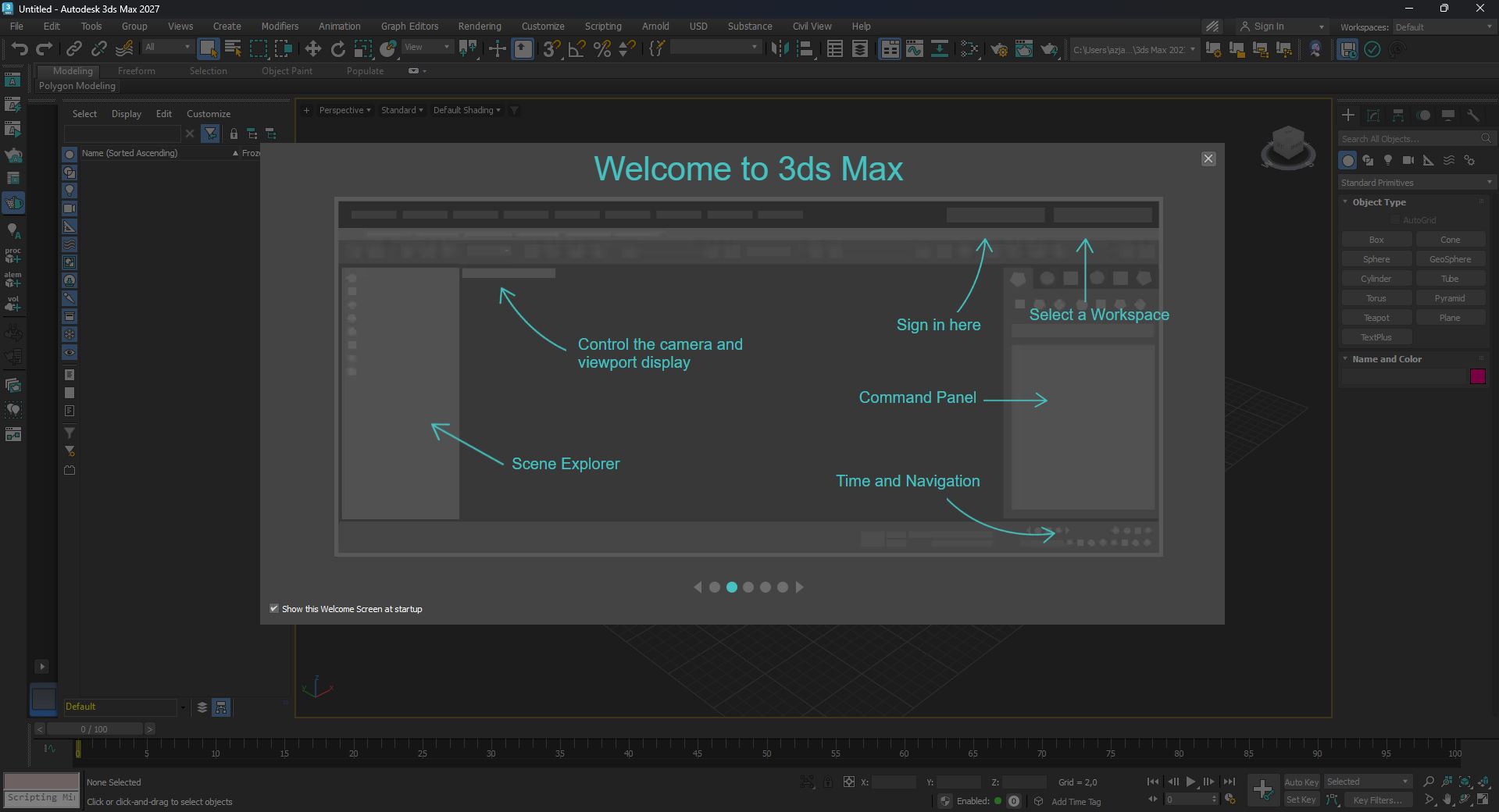This screenshot has width=1499, height=812.
Task: Go to the end frame
Action: 1230,782
